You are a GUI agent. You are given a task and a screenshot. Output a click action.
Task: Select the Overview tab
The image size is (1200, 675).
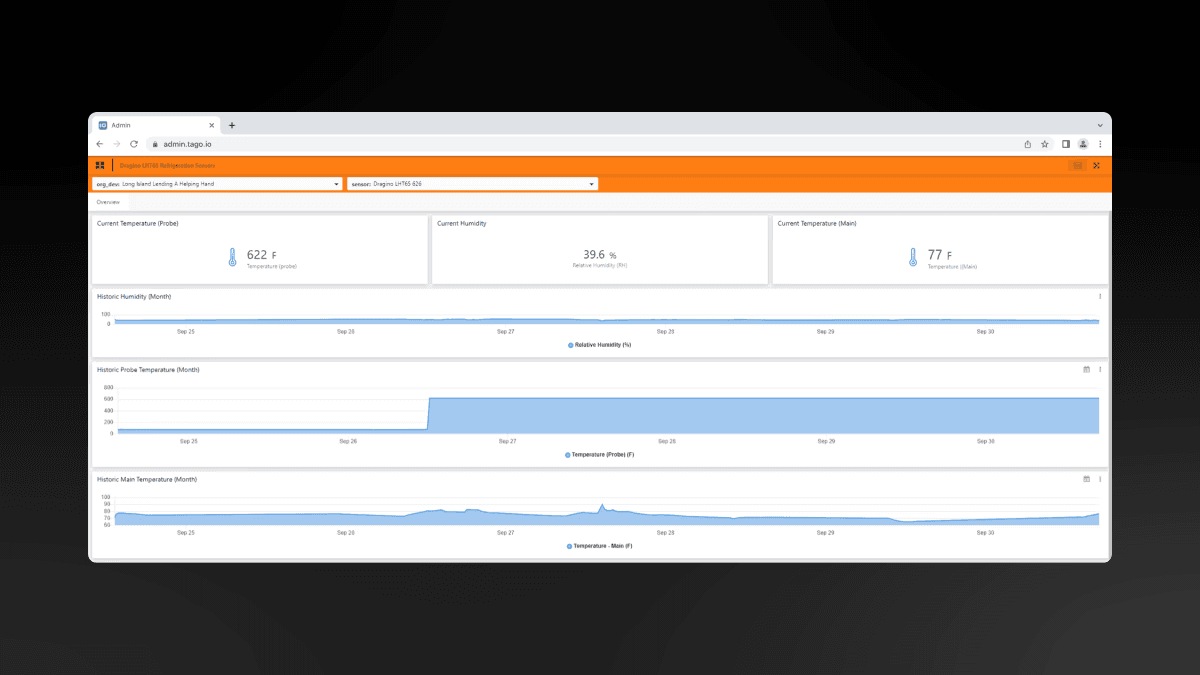tap(108, 201)
